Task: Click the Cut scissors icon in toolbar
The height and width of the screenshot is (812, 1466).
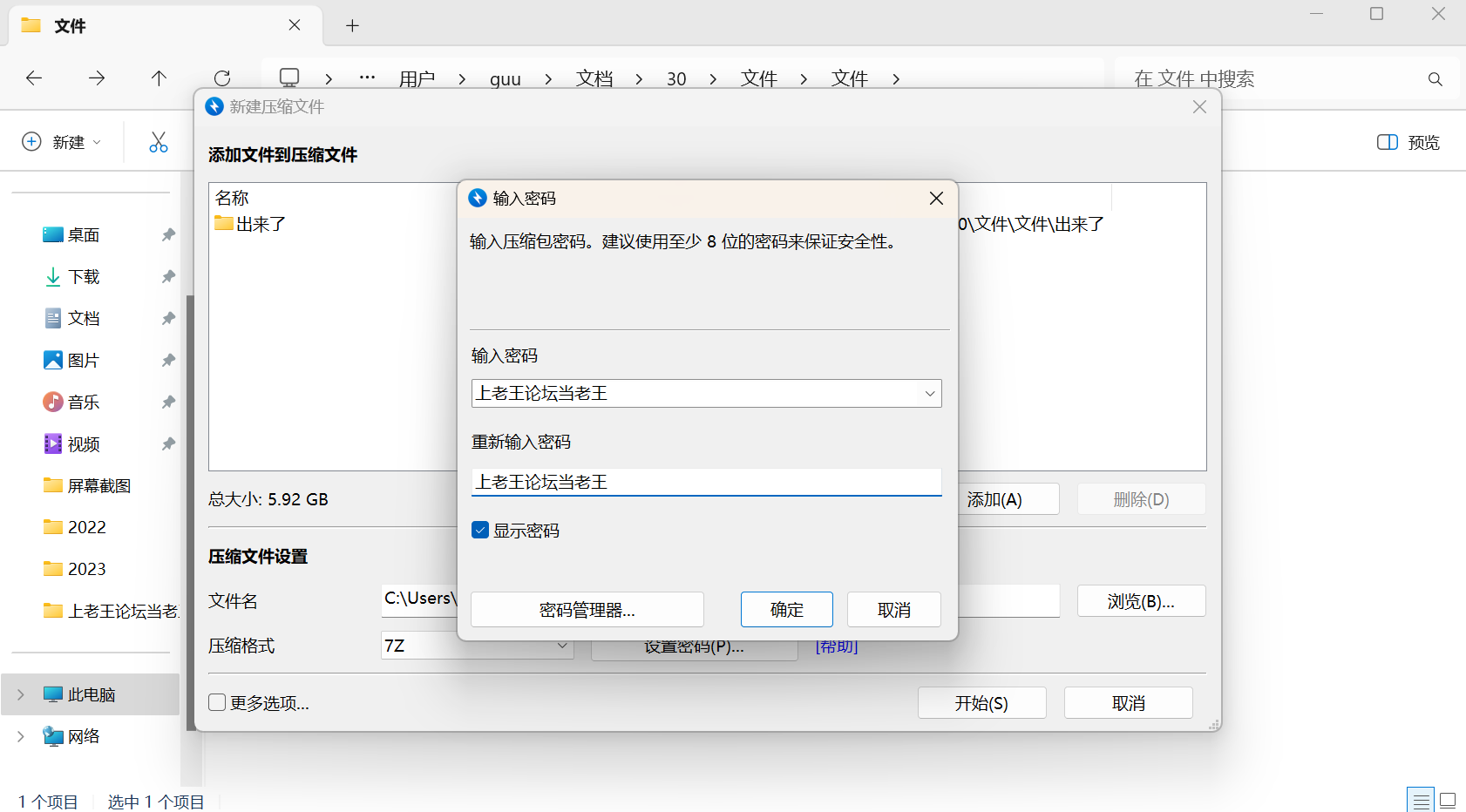Action: coord(158,142)
